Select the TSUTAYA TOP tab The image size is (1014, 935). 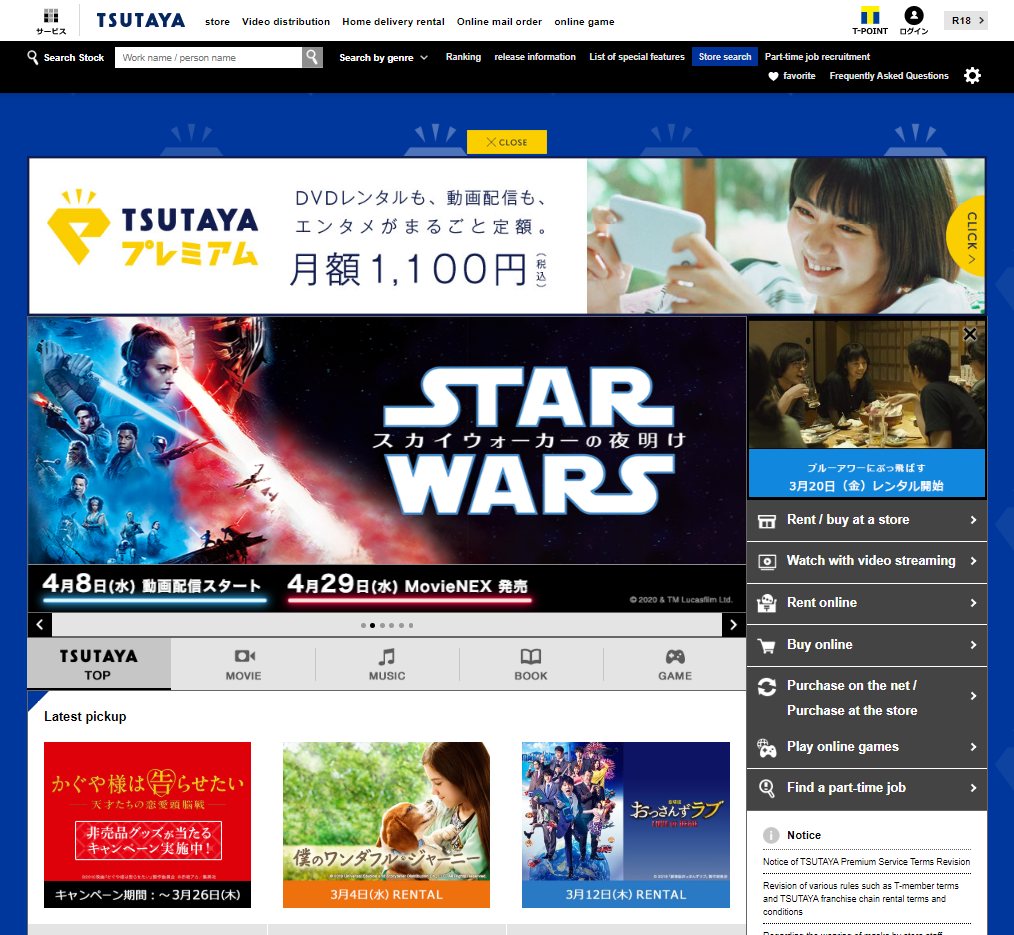tap(99, 664)
